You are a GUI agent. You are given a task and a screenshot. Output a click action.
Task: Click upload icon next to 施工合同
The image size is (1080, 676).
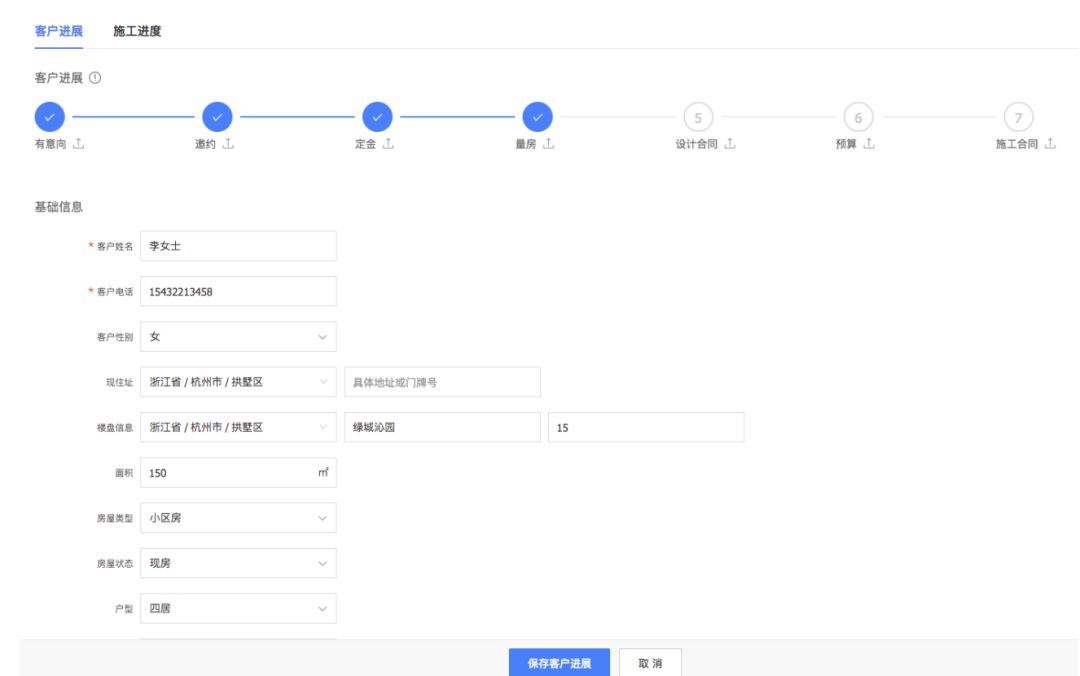click(x=1050, y=143)
